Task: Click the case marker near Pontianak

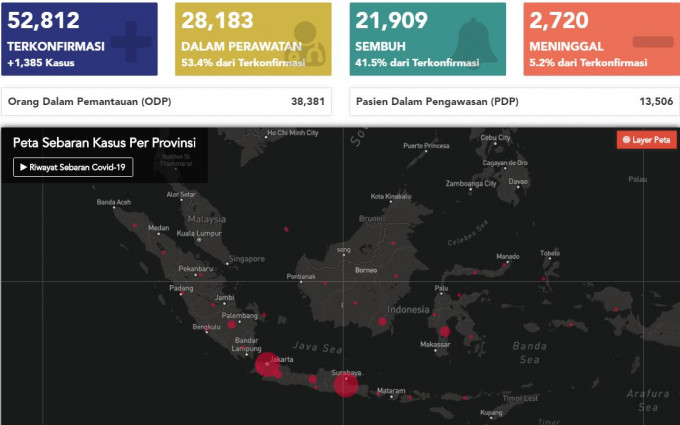Action: (x=325, y=282)
